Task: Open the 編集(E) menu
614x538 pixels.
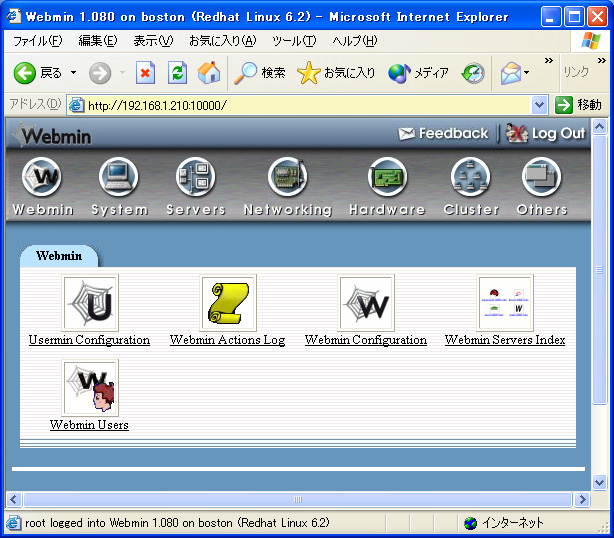Action: point(98,41)
